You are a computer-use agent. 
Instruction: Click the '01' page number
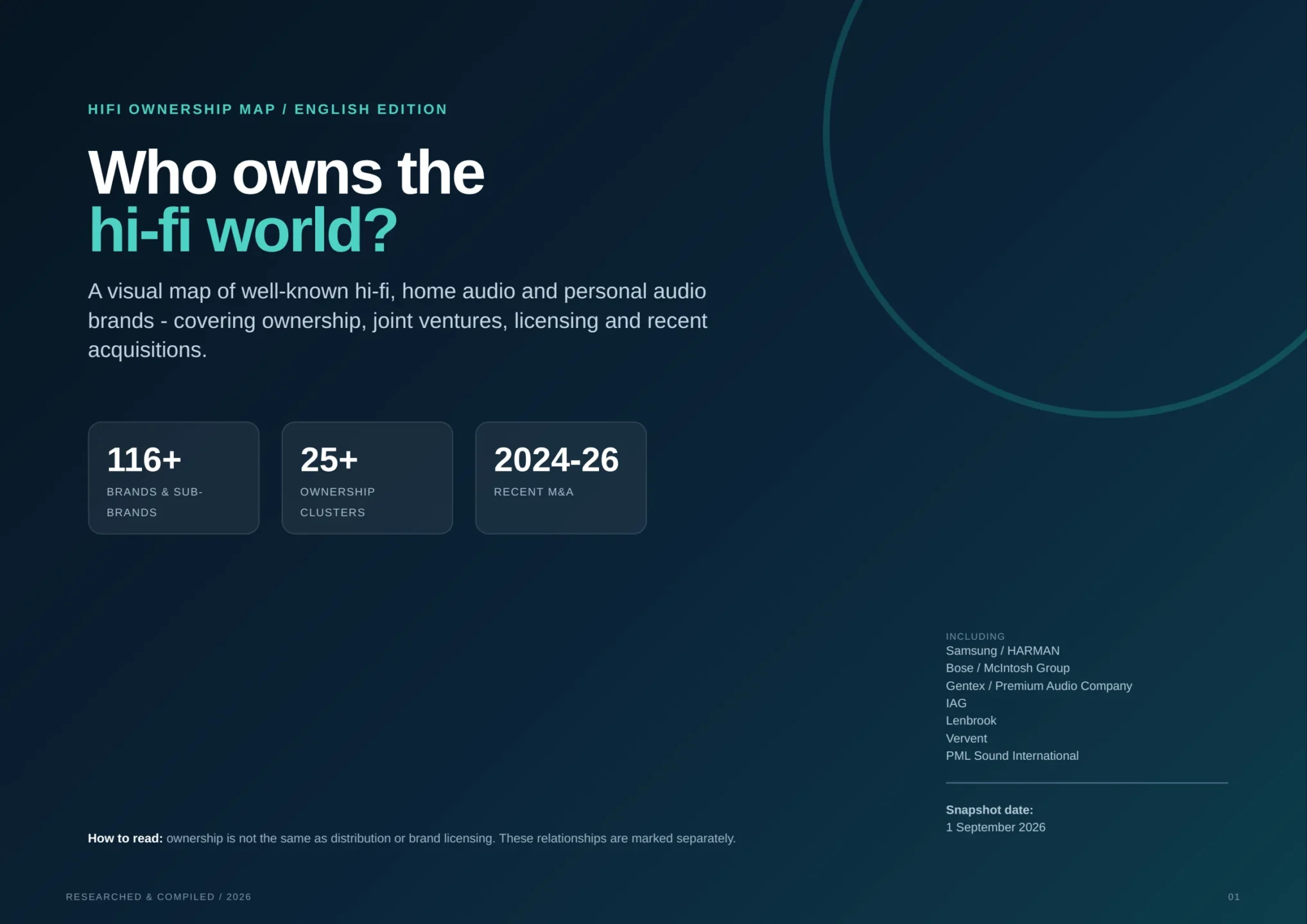tap(1233, 896)
